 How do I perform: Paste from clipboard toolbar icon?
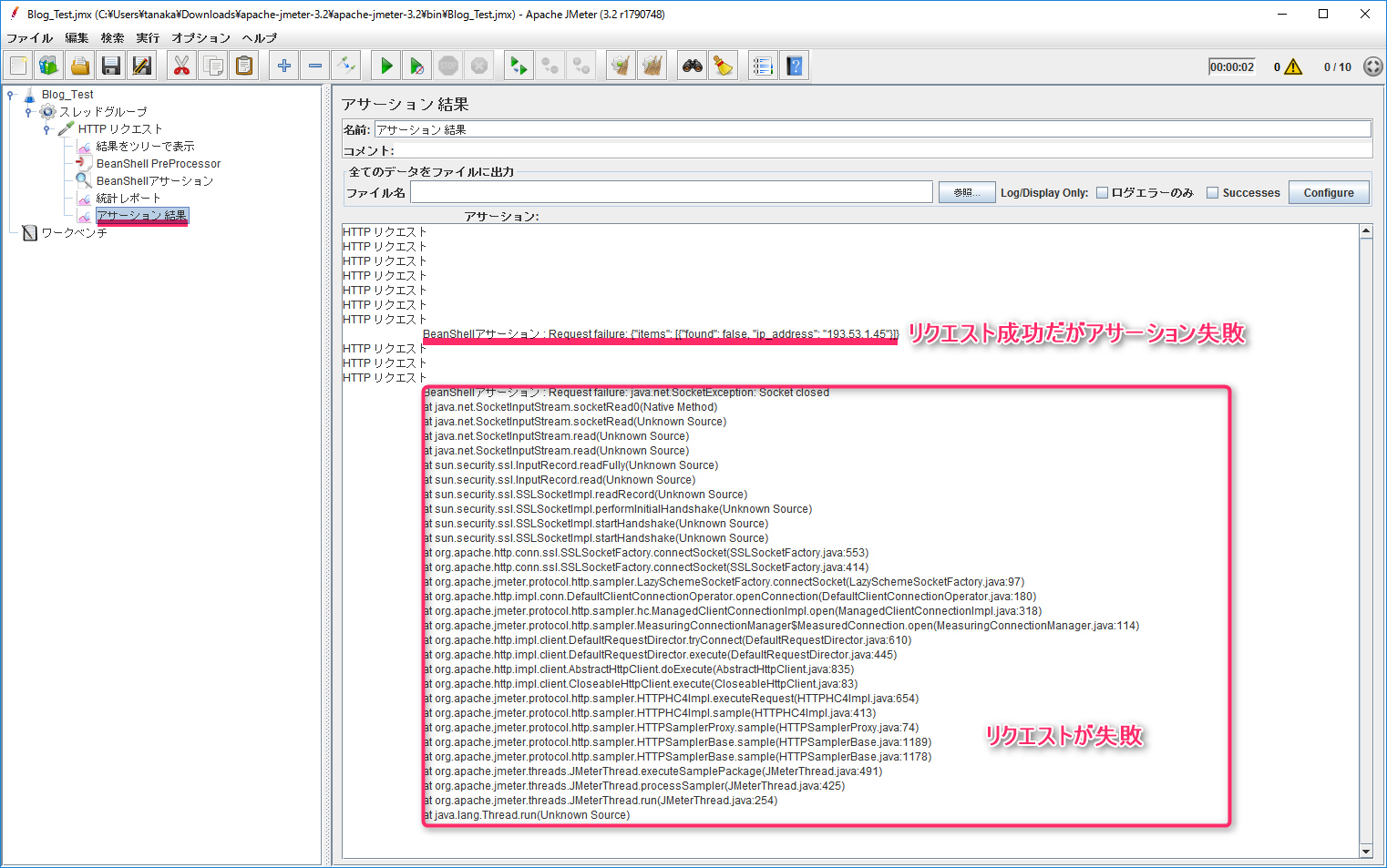(x=244, y=66)
